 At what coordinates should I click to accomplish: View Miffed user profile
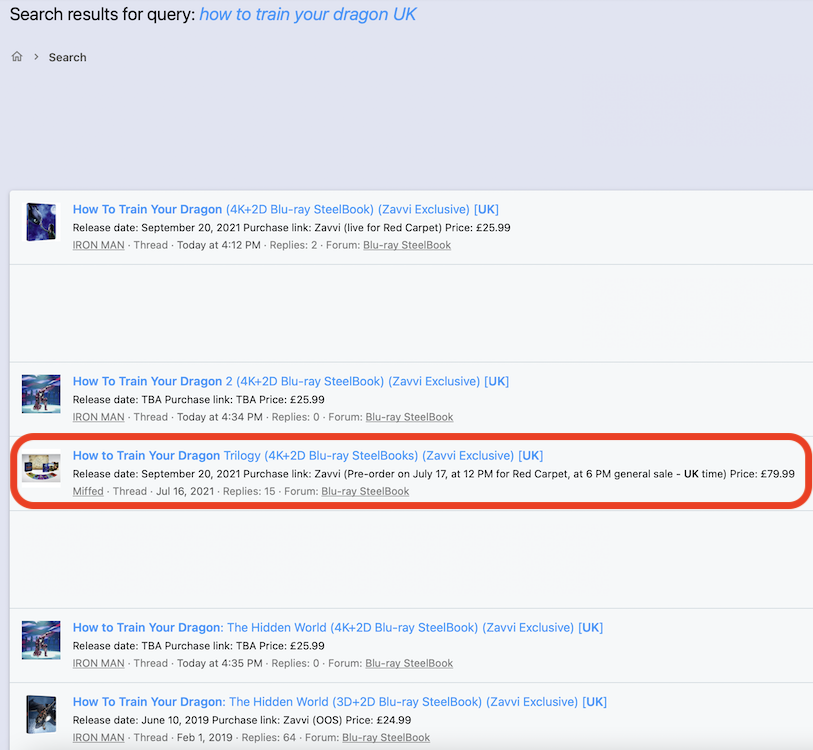click(x=88, y=491)
